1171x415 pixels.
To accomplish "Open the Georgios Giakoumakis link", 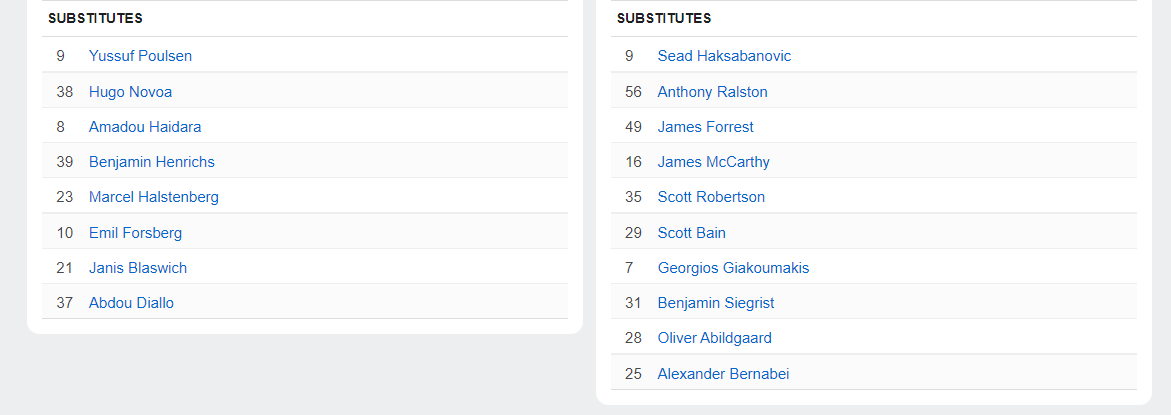I will pos(733,268).
